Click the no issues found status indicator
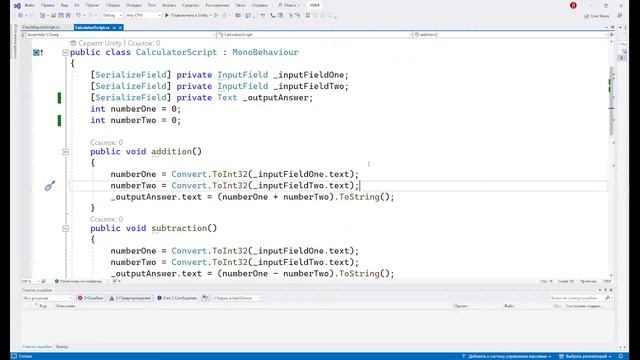The image size is (640, 360). tap(78, 281)
